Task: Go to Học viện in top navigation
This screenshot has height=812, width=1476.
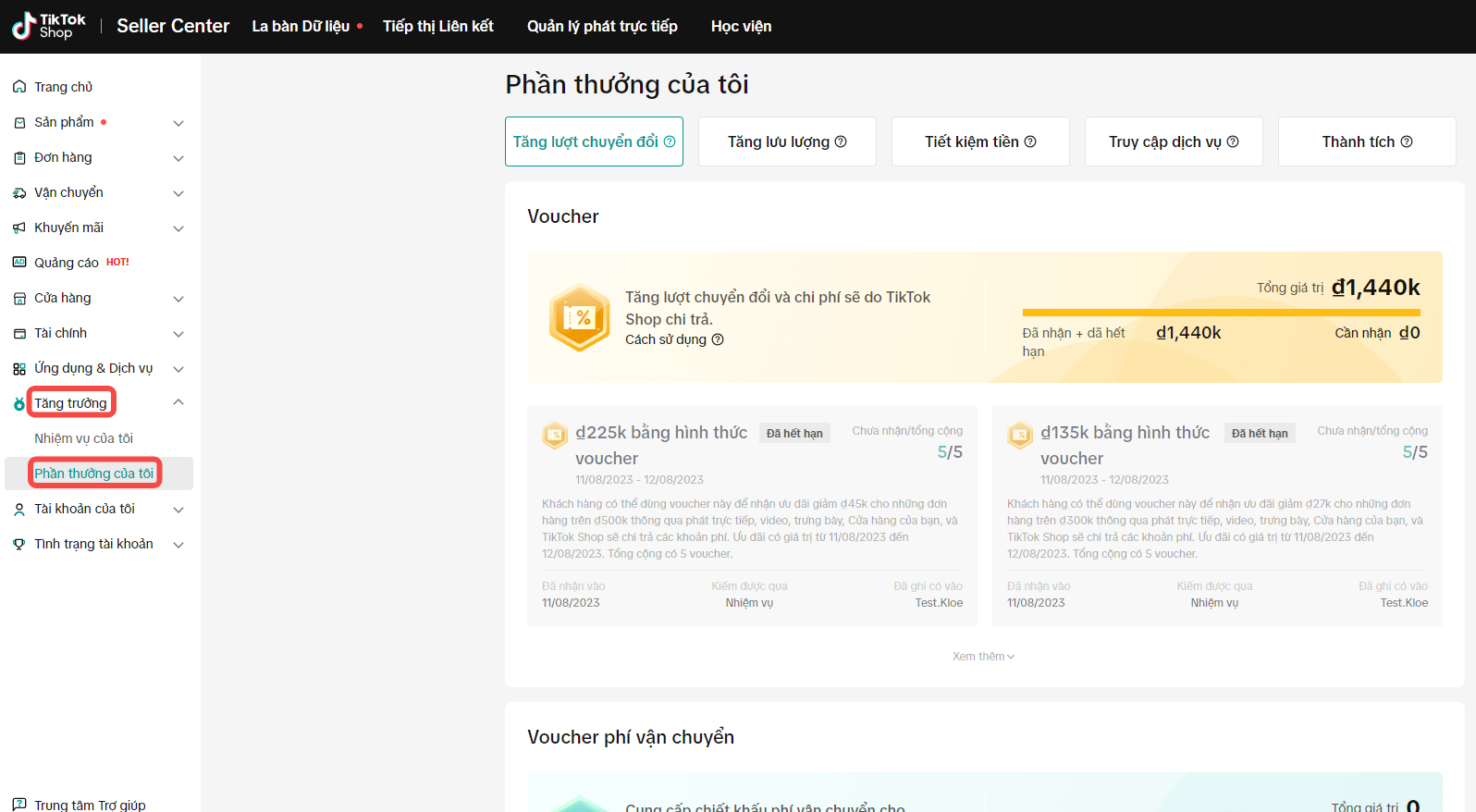Action: point(741,26)
